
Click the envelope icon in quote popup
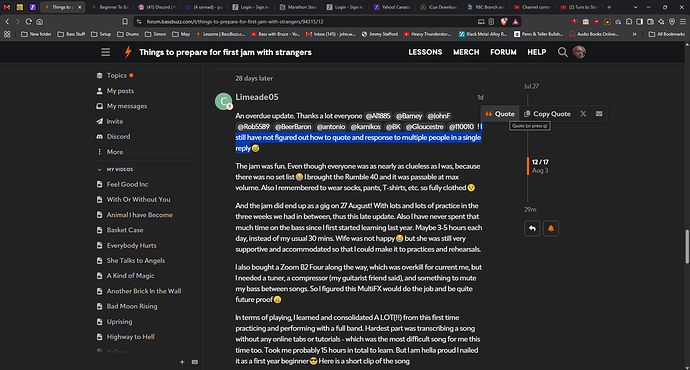coord(599,114)
